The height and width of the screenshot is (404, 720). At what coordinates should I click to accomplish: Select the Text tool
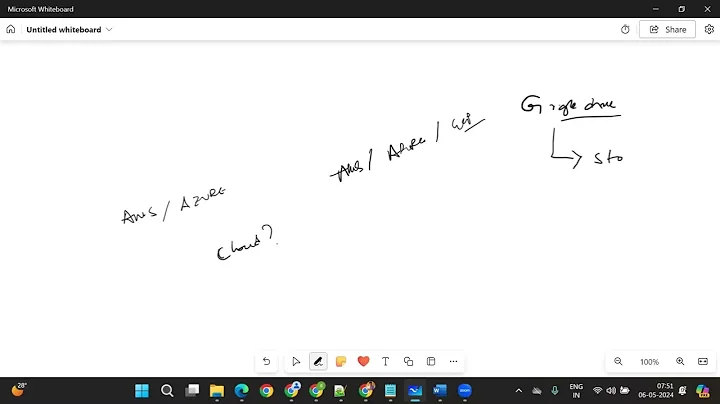click(385, 362)
